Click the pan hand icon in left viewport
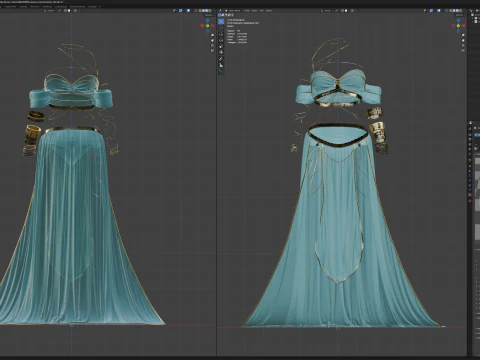Image resolution: width=480 pixels, height=360 pixels. (x=212, y=40)
